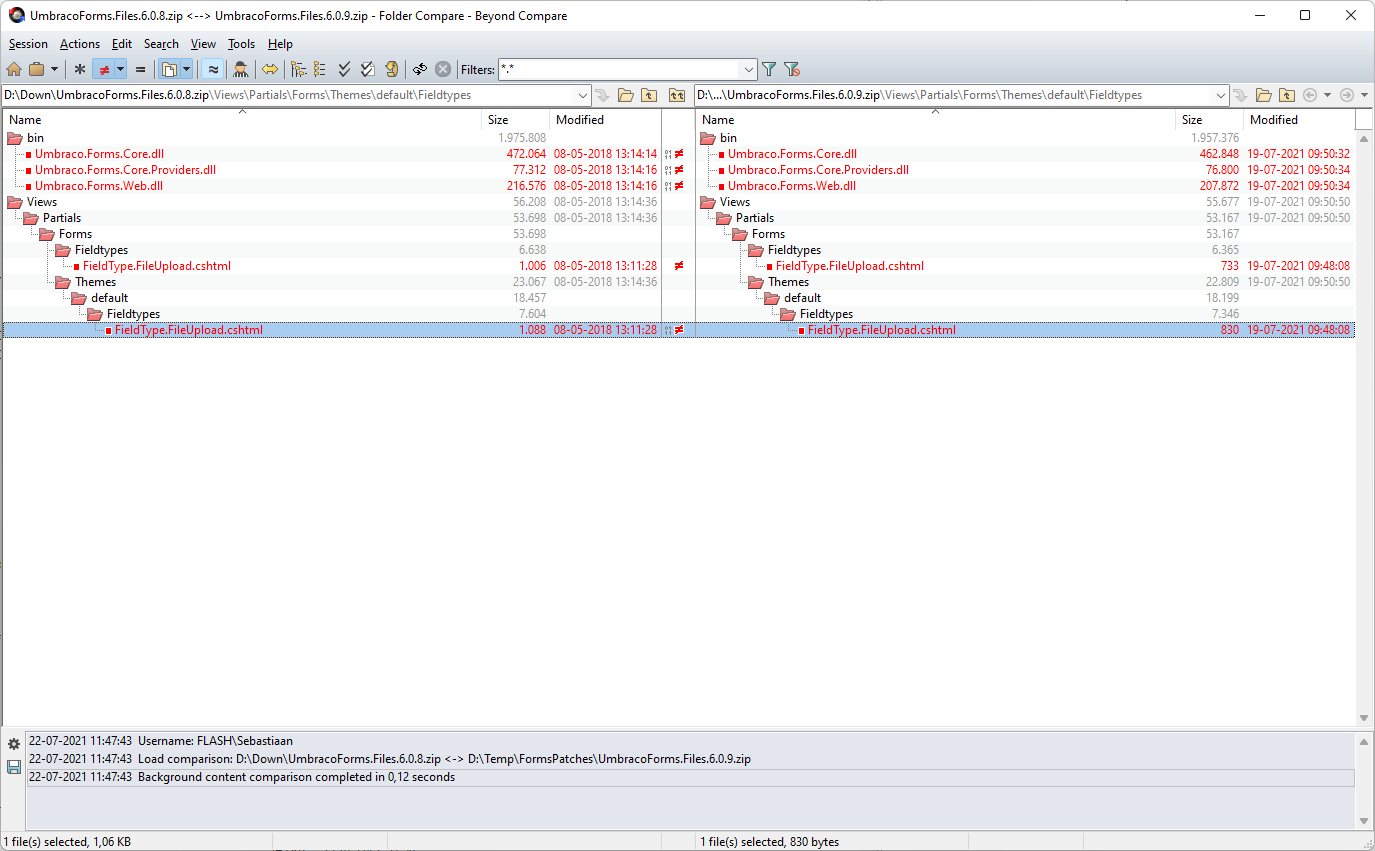Sort left pane by Name column
This screenshot has width=1375, height=851.
pos(242,120)
